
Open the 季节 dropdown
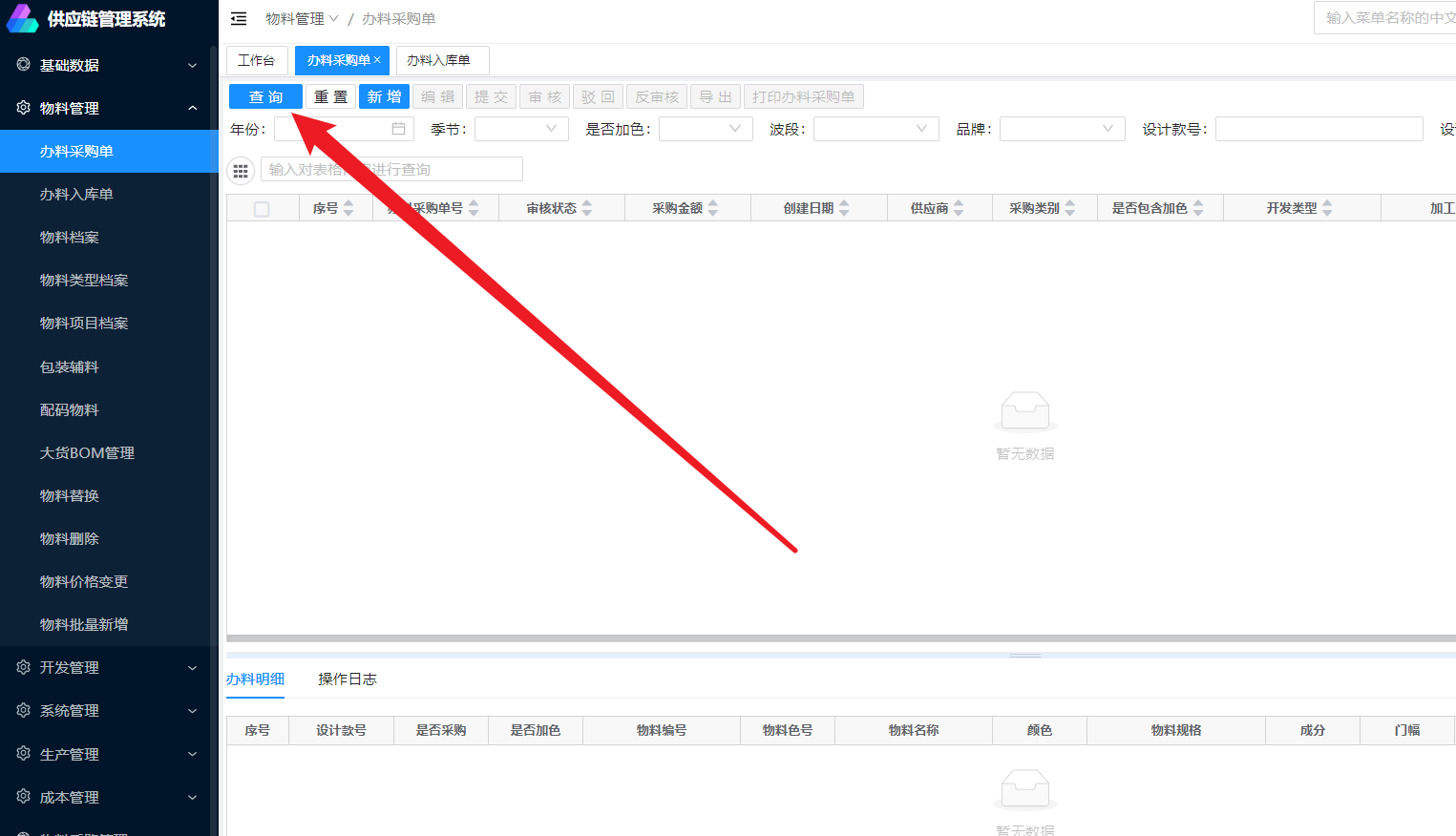click(521, 129)
